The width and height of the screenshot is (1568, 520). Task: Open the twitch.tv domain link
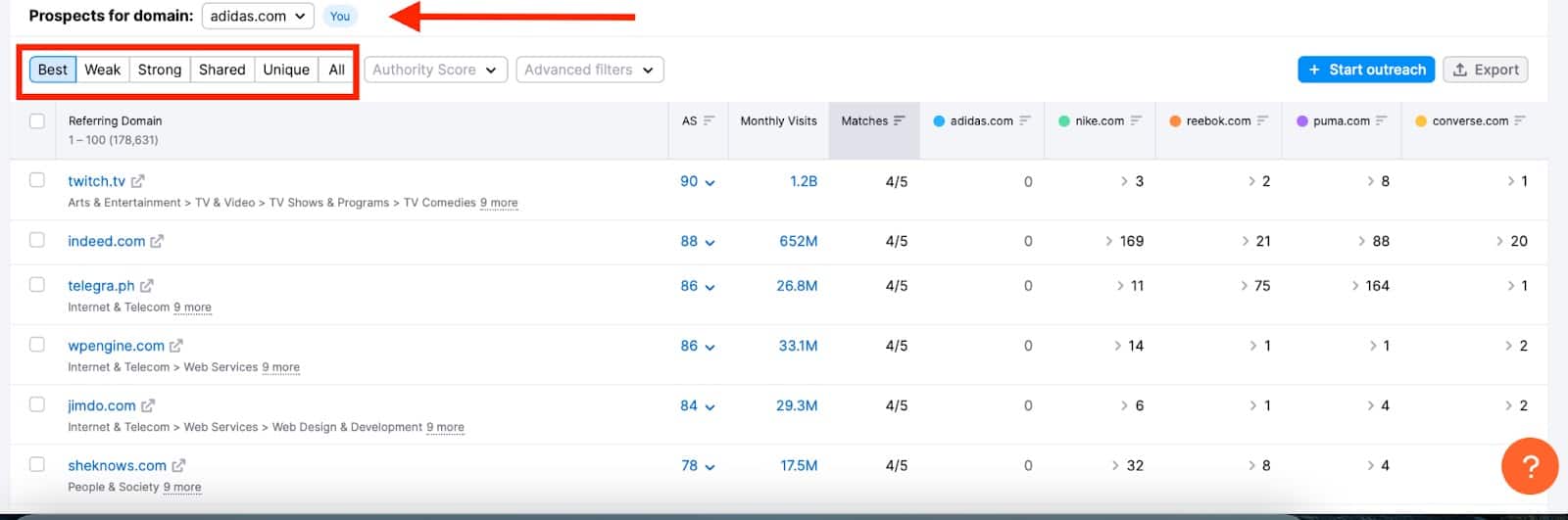click(96, 181)
